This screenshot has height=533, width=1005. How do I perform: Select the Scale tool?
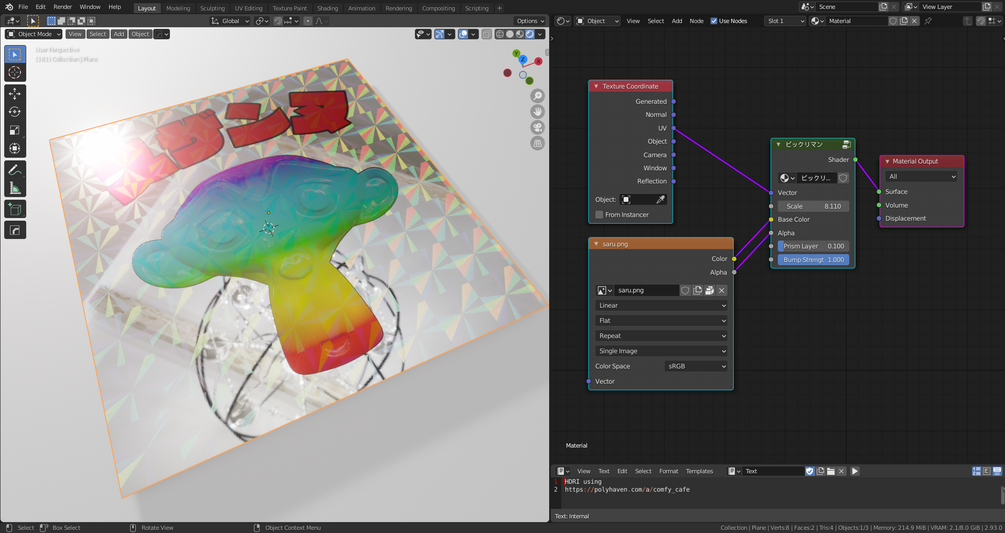15,130
